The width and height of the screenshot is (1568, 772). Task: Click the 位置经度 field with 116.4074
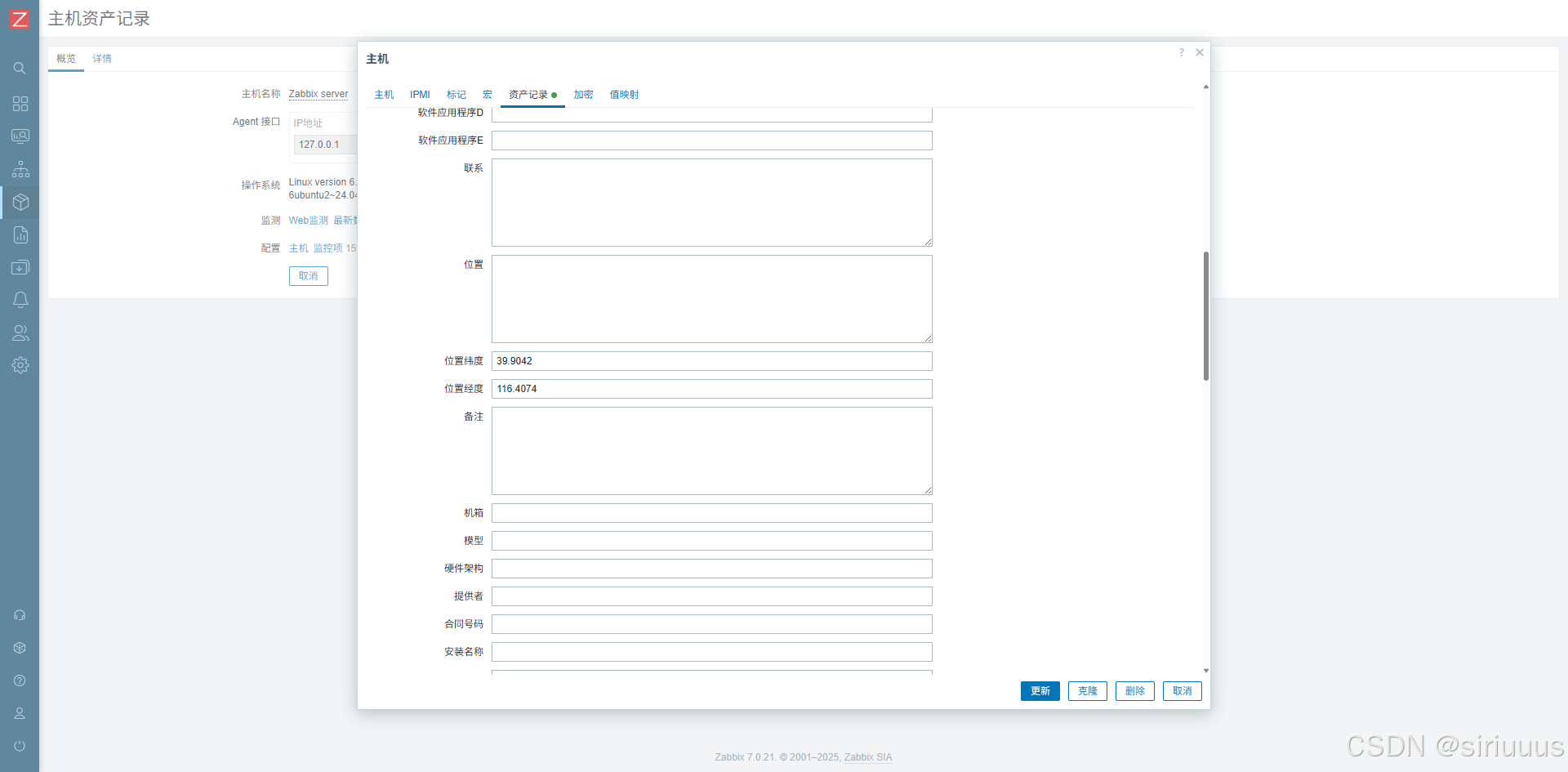(712, 389)
